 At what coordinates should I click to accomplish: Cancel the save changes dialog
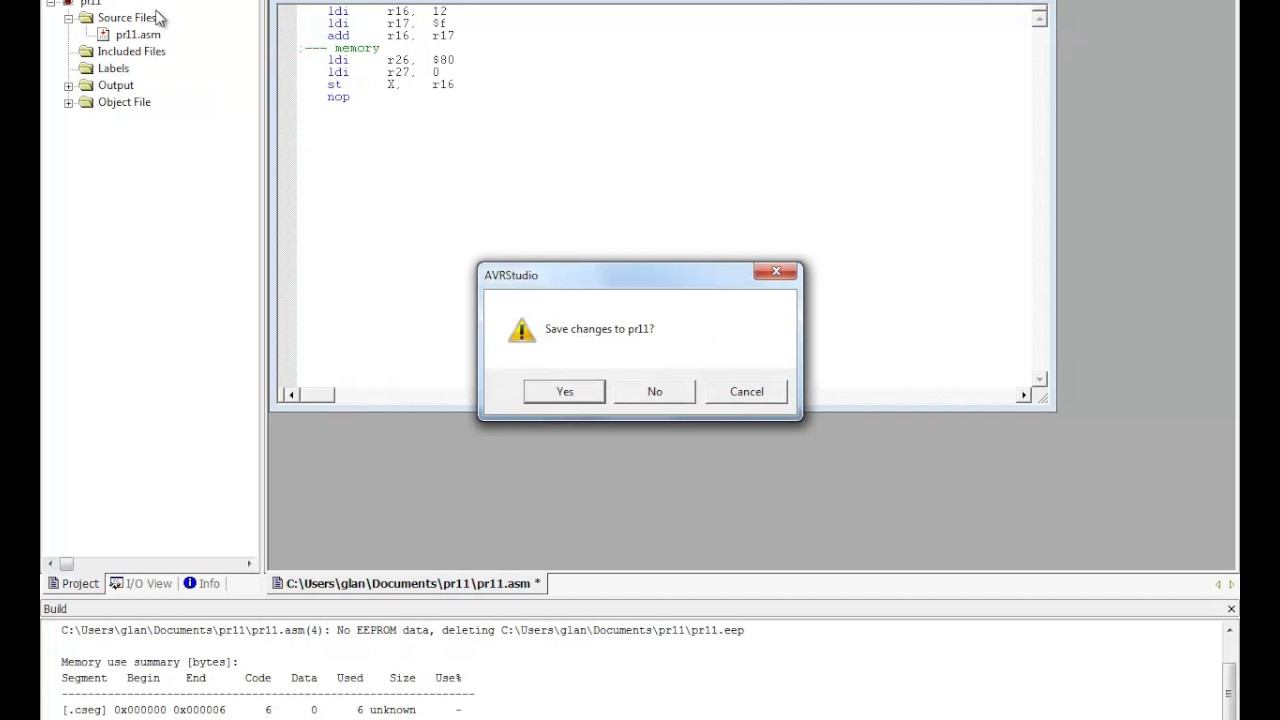[x=746, y=392]
